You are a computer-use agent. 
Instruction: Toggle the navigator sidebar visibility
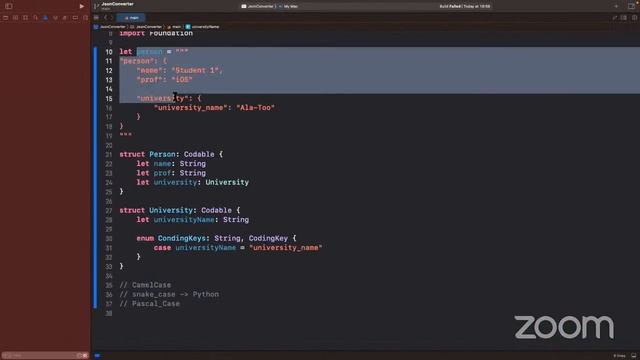coord(9,6)
